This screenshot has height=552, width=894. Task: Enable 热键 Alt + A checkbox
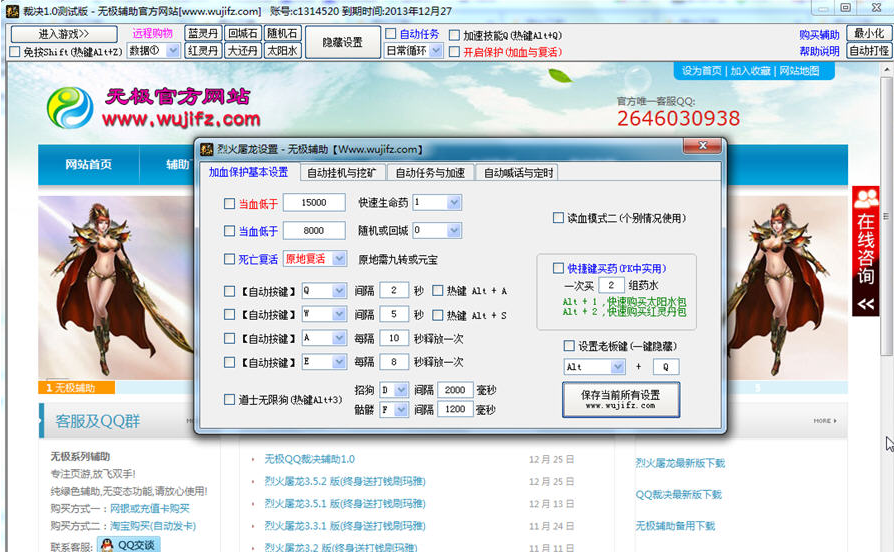[437, 291]
